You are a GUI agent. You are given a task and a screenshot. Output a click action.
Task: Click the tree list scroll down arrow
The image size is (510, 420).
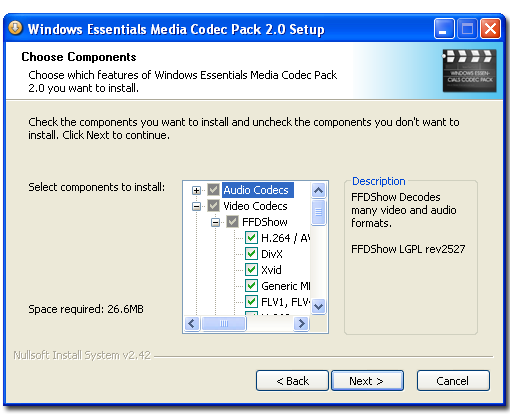pyautogui.click(x=318, y=306)
